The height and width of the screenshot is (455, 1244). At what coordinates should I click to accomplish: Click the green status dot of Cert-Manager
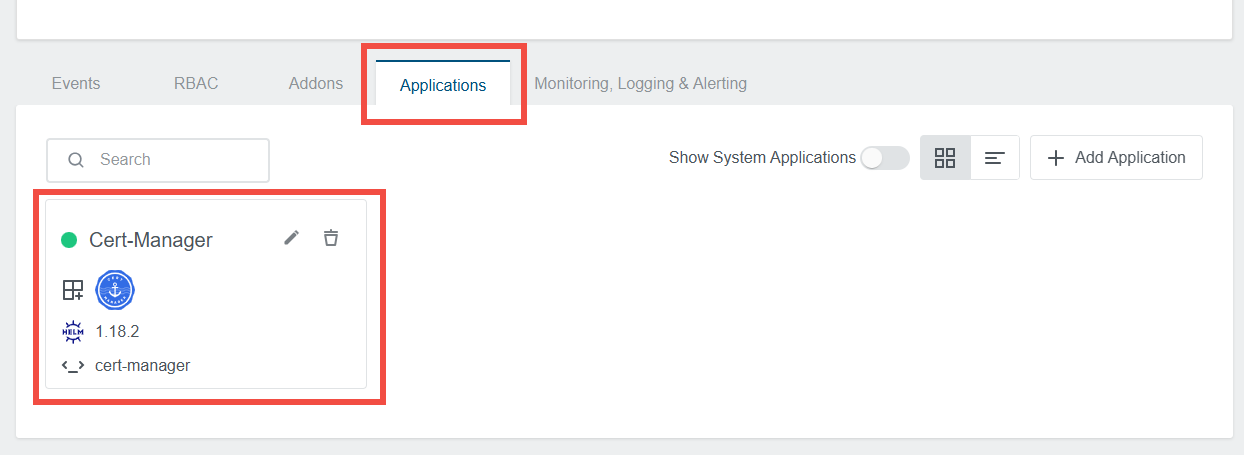(x=69, y=240)
